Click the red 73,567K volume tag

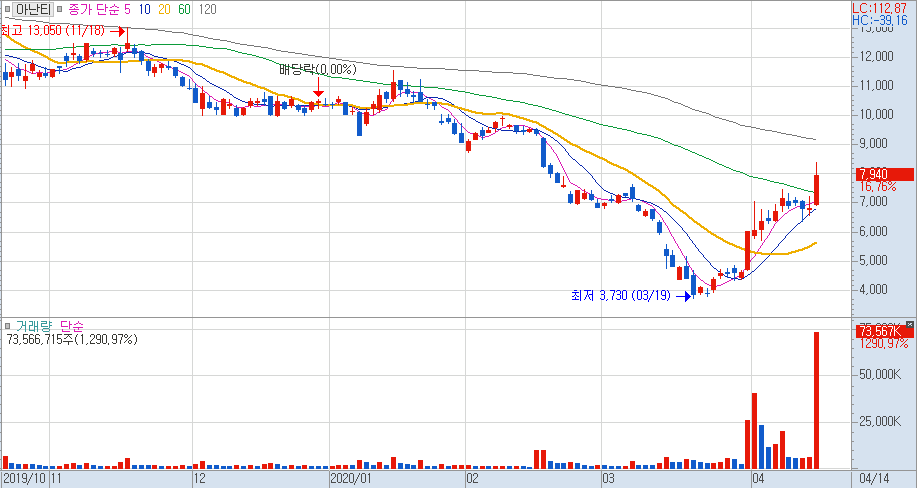[x=885, y=331]
